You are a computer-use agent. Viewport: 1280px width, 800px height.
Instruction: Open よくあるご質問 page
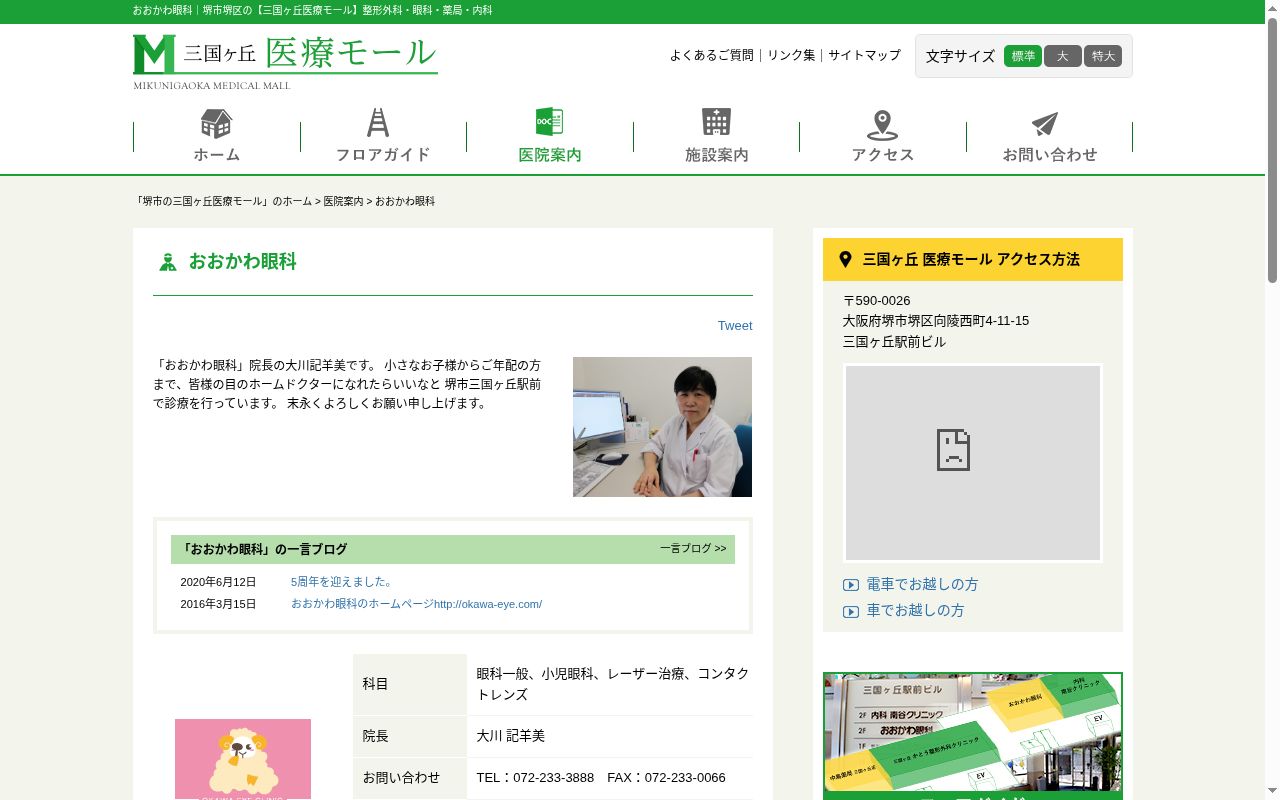(712, 55)
